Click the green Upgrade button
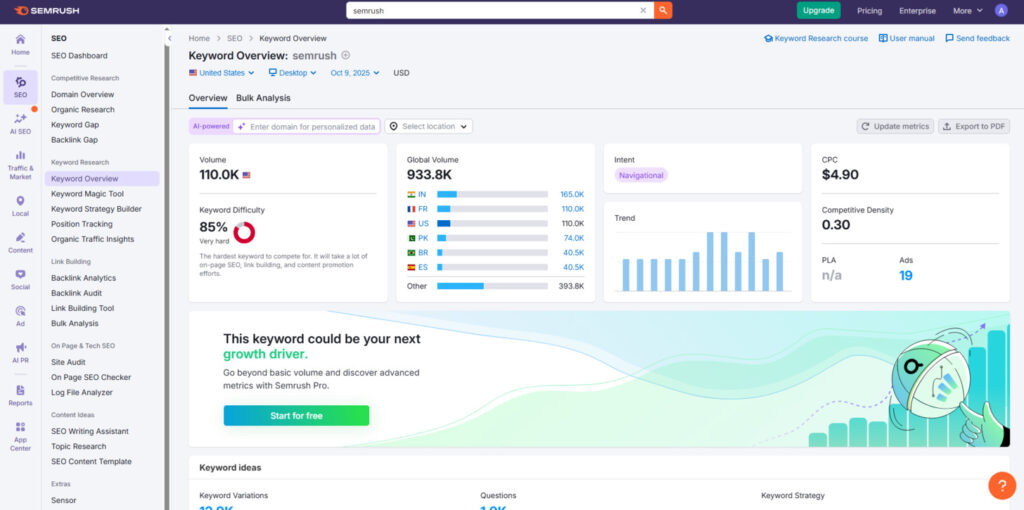Screen dimensions: 1024x510 (x=818, y=10)
